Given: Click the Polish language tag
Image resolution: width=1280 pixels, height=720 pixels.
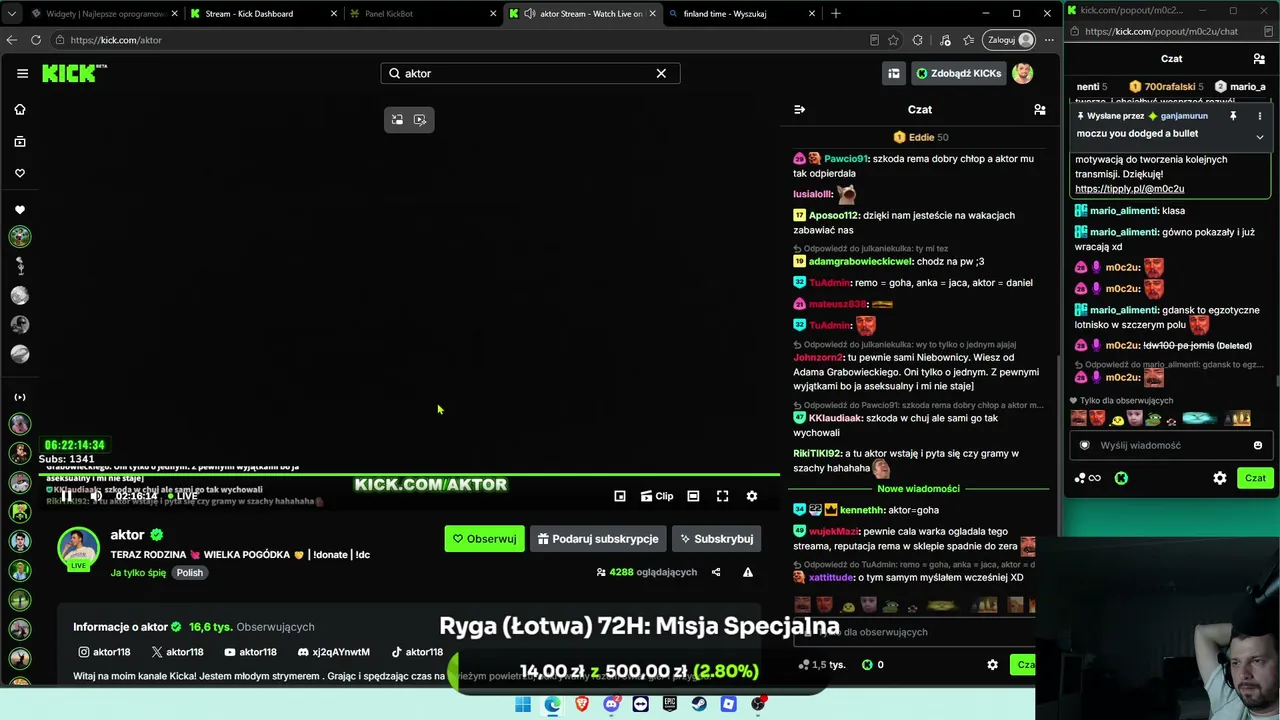Looking at the screenshot, I should [x=190, y=573].
